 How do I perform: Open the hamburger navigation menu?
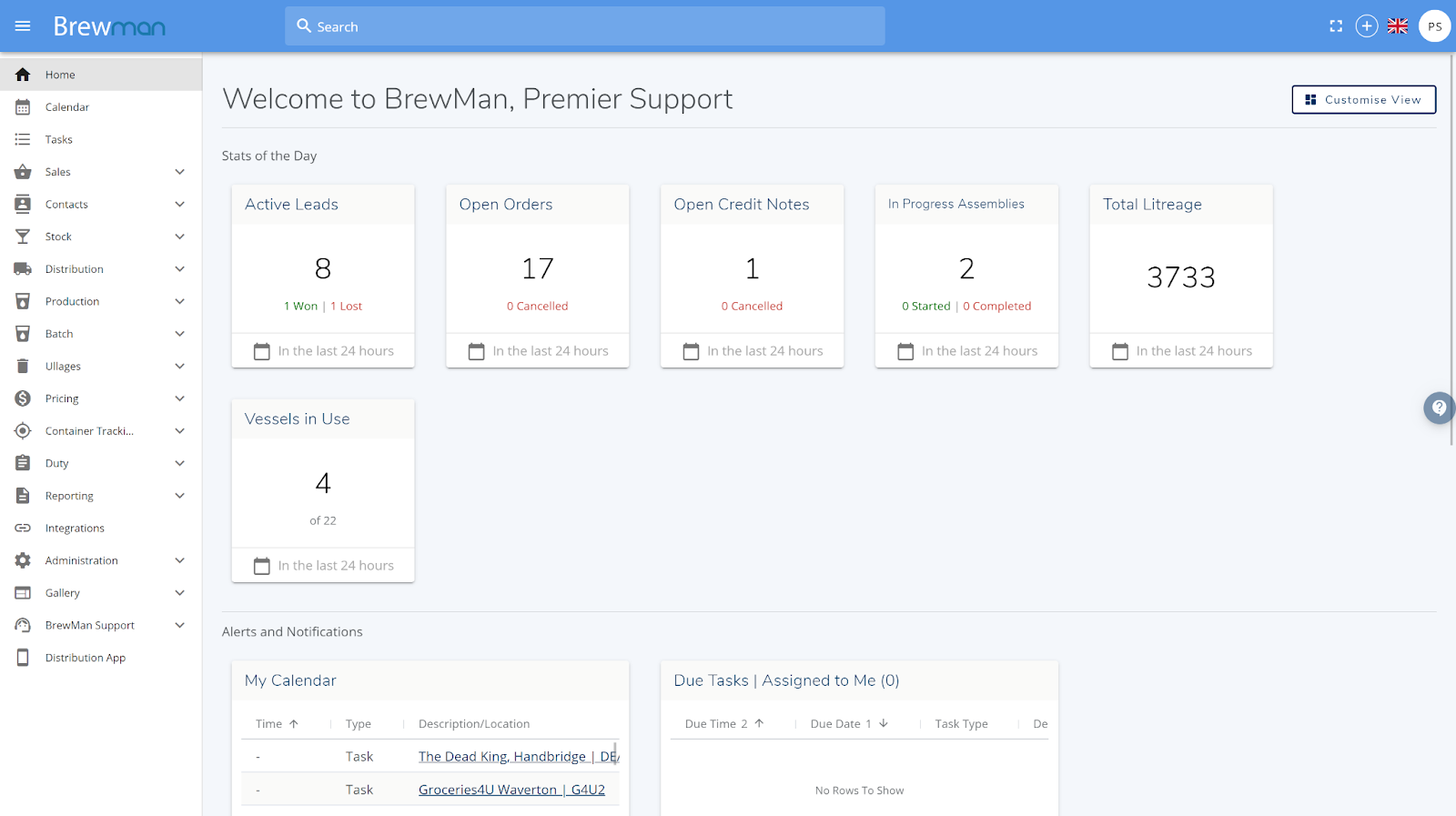click(23, 26)
